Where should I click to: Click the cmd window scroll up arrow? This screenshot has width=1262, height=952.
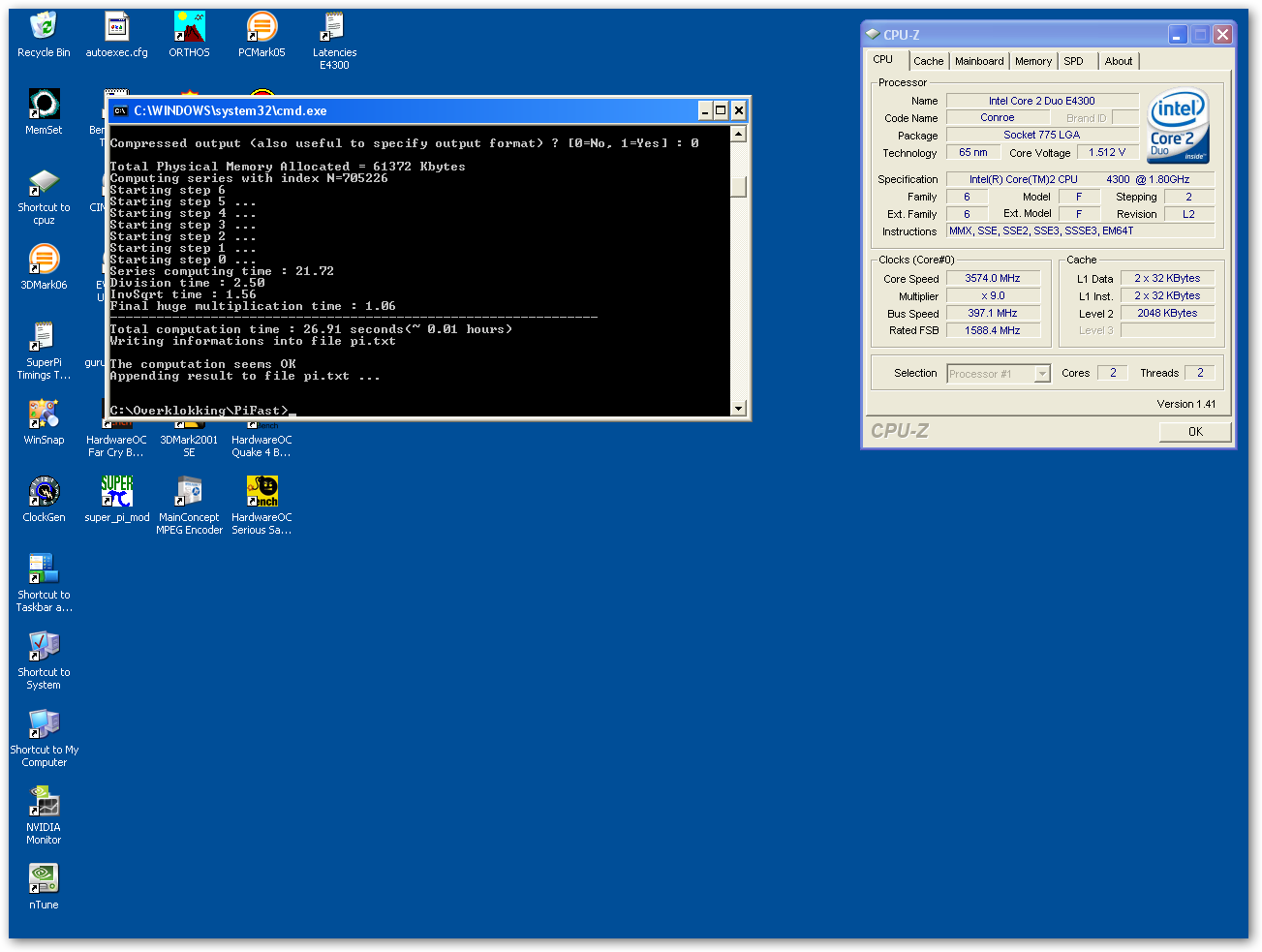(738, 134)
